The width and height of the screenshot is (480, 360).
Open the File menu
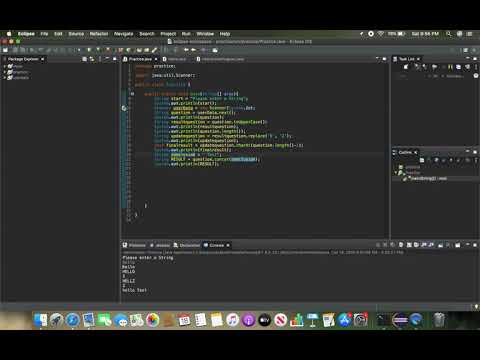(x=44, y=34)
